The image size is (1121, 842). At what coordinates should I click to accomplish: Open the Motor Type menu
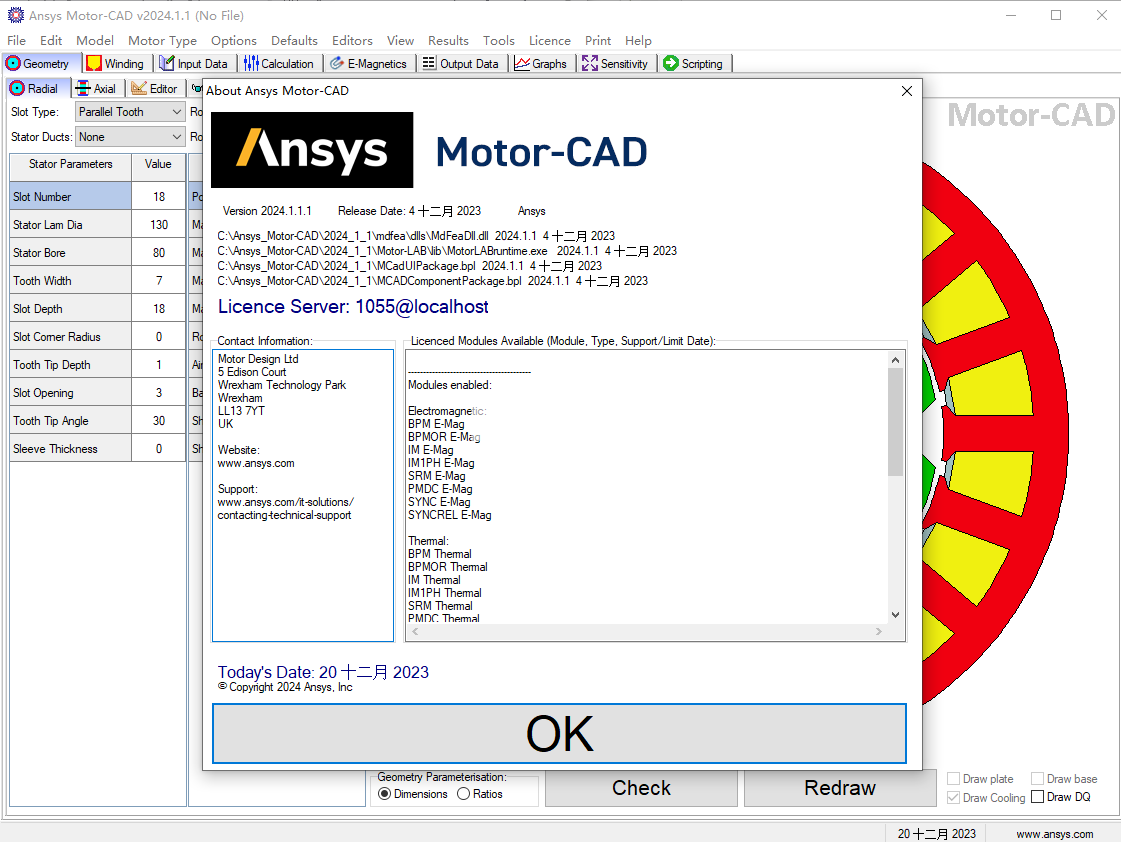[162, 41]
